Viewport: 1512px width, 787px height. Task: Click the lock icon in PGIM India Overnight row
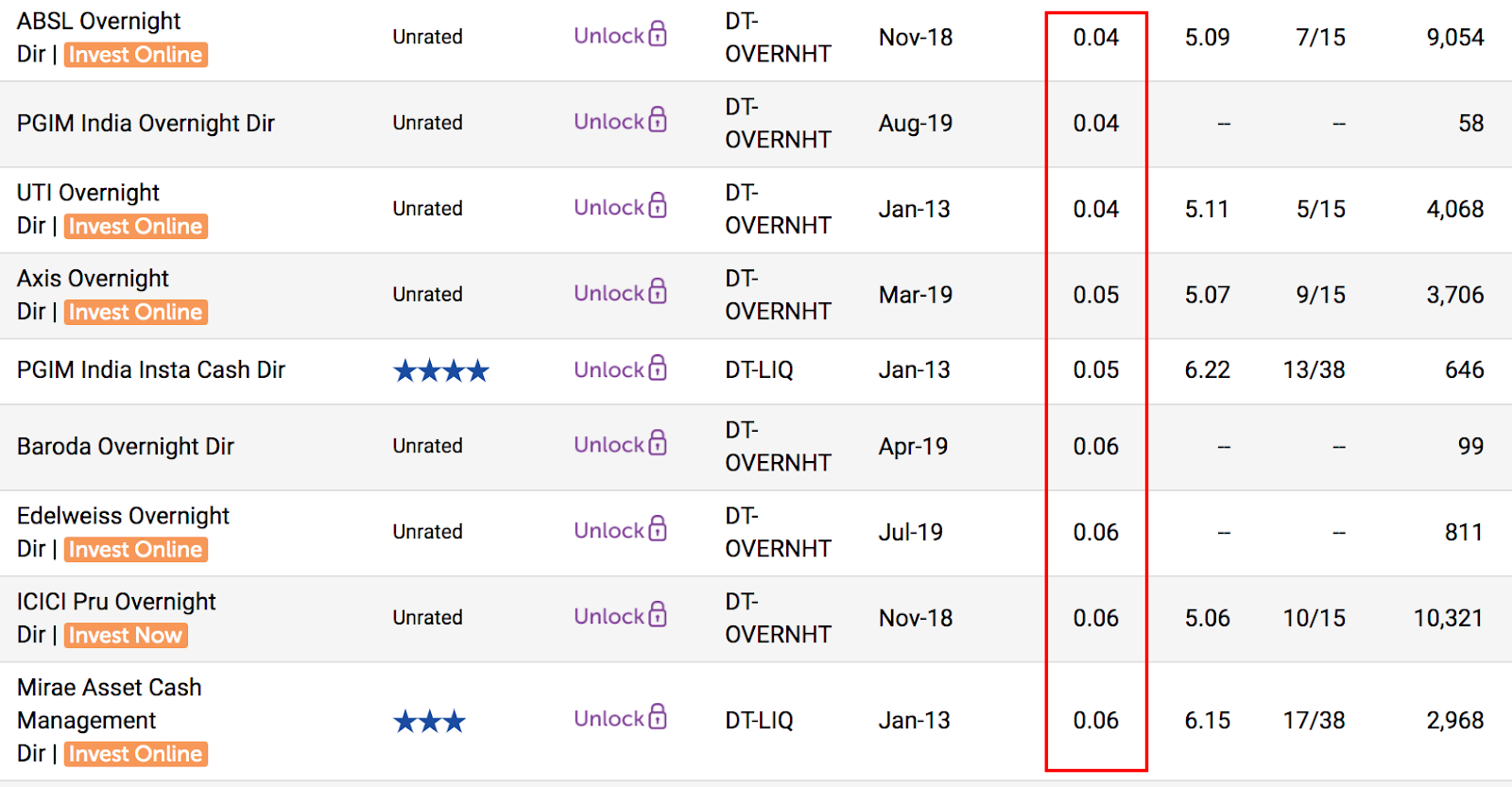click(x=658, y=120)
